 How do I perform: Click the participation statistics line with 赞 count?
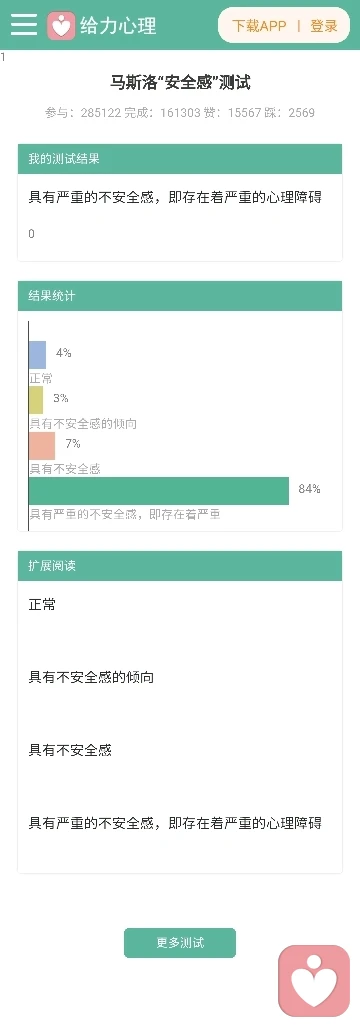[180, 113]
